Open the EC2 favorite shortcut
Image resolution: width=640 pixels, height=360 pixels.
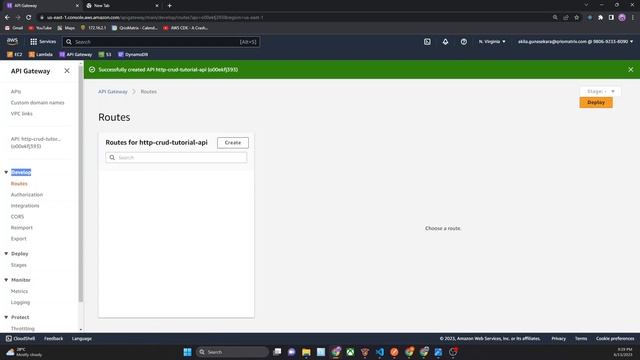click(x=15, y=54)
